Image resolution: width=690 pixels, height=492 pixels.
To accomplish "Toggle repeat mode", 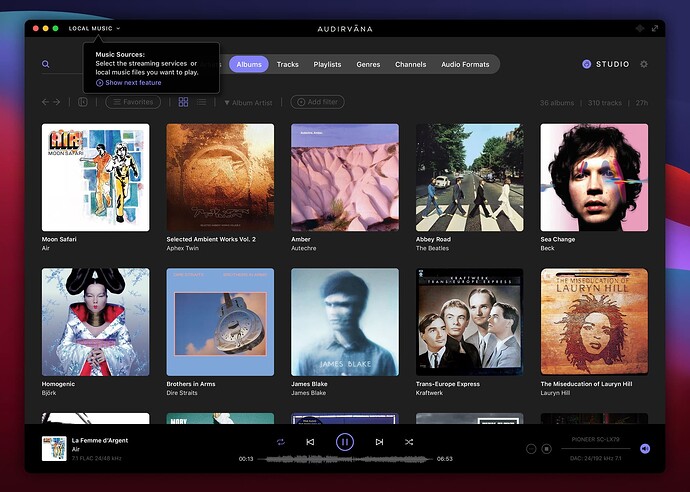I will coord(281,442).
